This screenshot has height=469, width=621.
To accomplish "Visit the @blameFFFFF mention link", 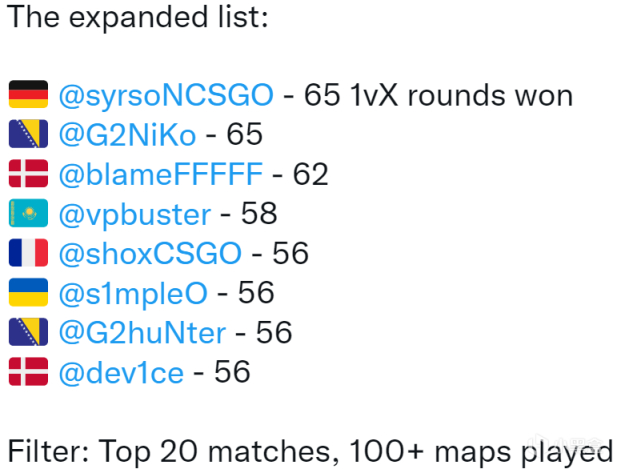I will click(x=160, y=174).
